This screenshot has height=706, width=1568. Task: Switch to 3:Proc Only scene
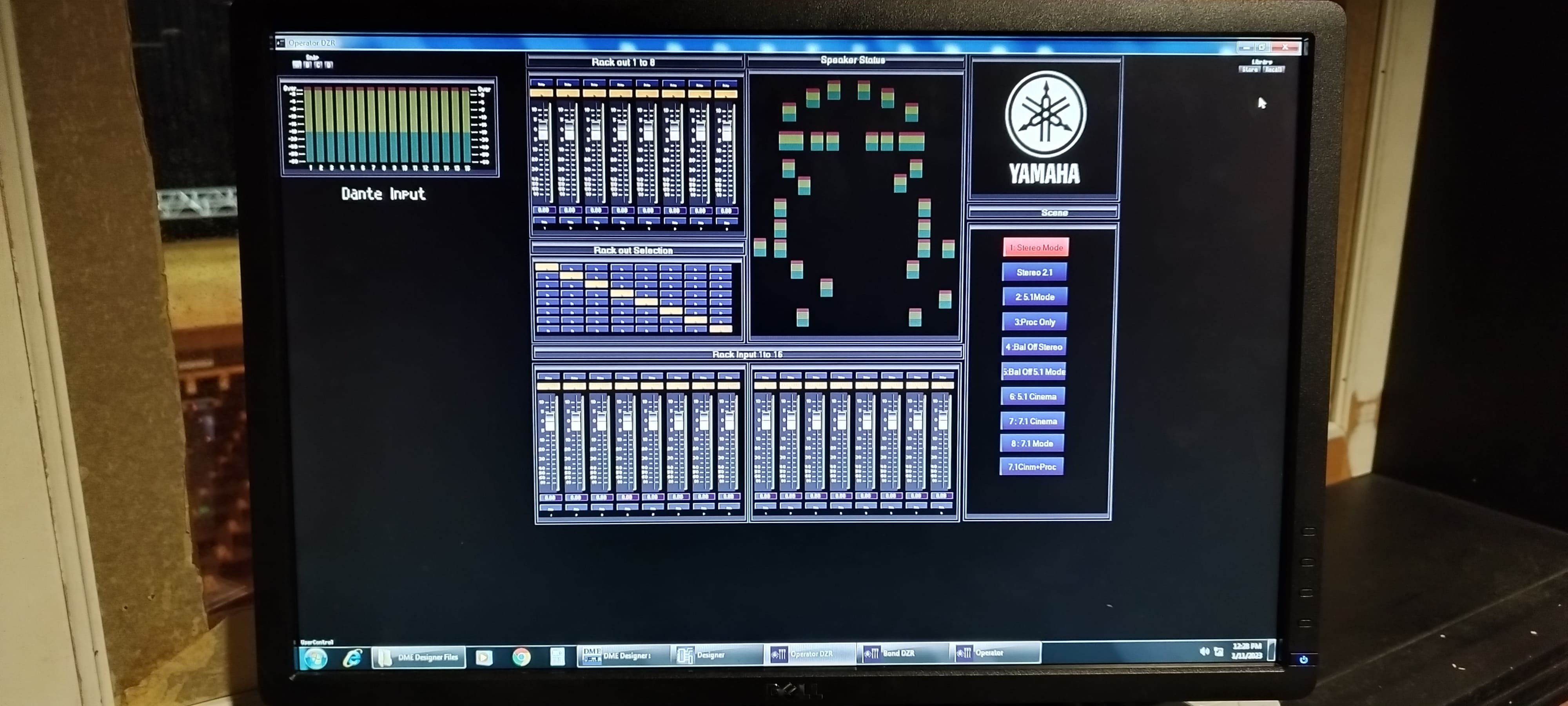1034,322
